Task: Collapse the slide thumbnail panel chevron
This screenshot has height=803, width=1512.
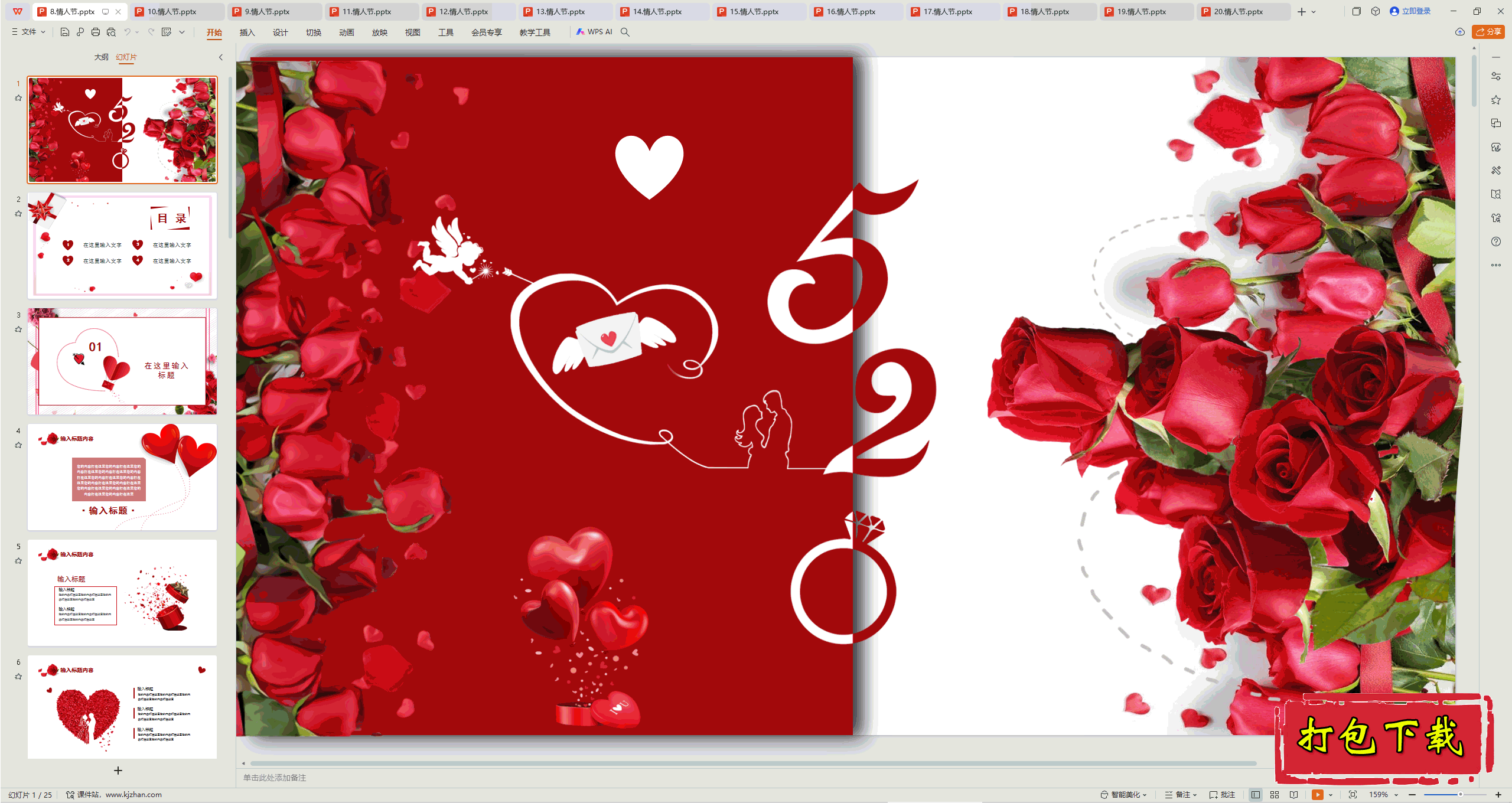Action: pos(221,57)
